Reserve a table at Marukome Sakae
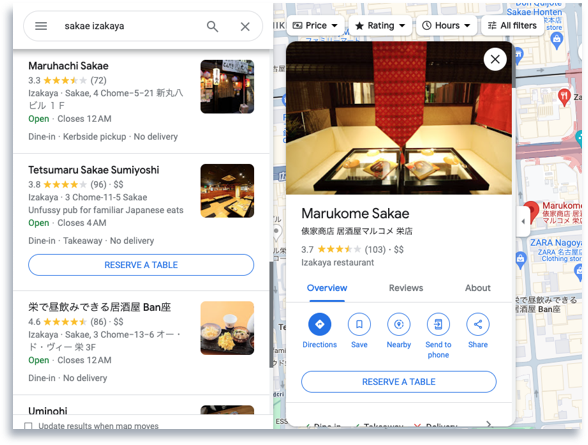Image resolution: width=588 pixels, height=445 pixels. click(x=399, y=382)
